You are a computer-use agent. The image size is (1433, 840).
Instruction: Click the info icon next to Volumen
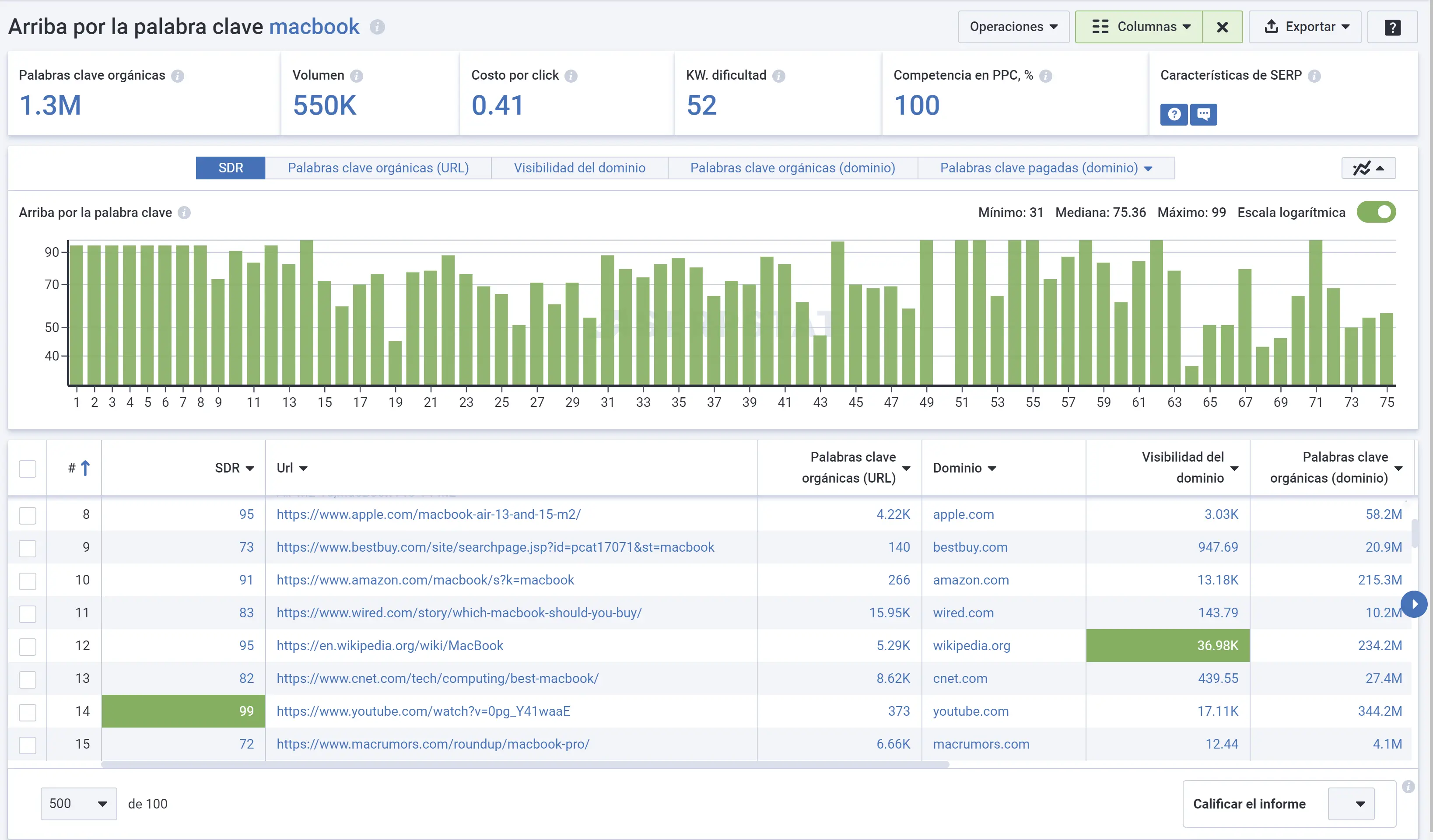357,75
